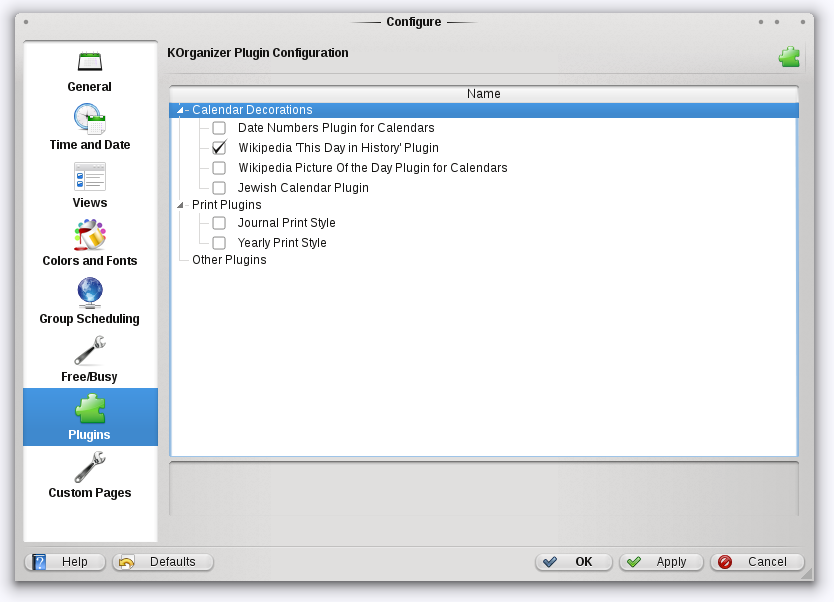This screenshot has width=834, height=602.
Task: Click the red Cancel icon
Action: [x=724, y=562]
